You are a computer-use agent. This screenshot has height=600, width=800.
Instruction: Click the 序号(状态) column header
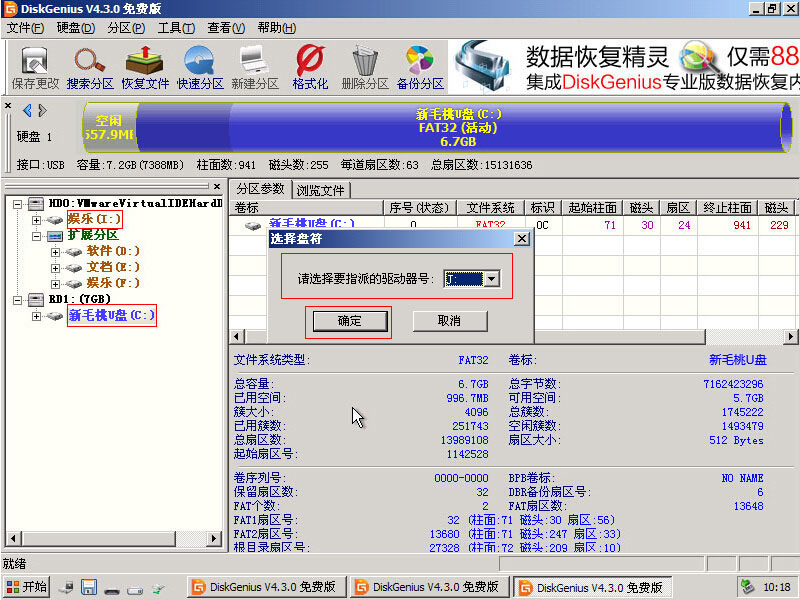pyautogui.click(x=419, y=208)
